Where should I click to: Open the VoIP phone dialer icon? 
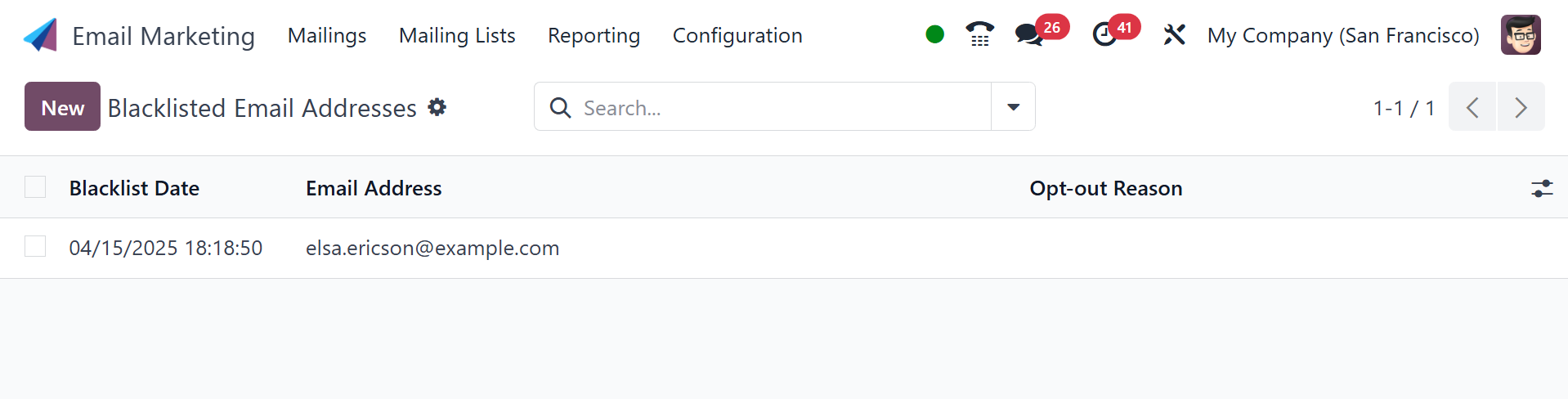click(979, 34)
